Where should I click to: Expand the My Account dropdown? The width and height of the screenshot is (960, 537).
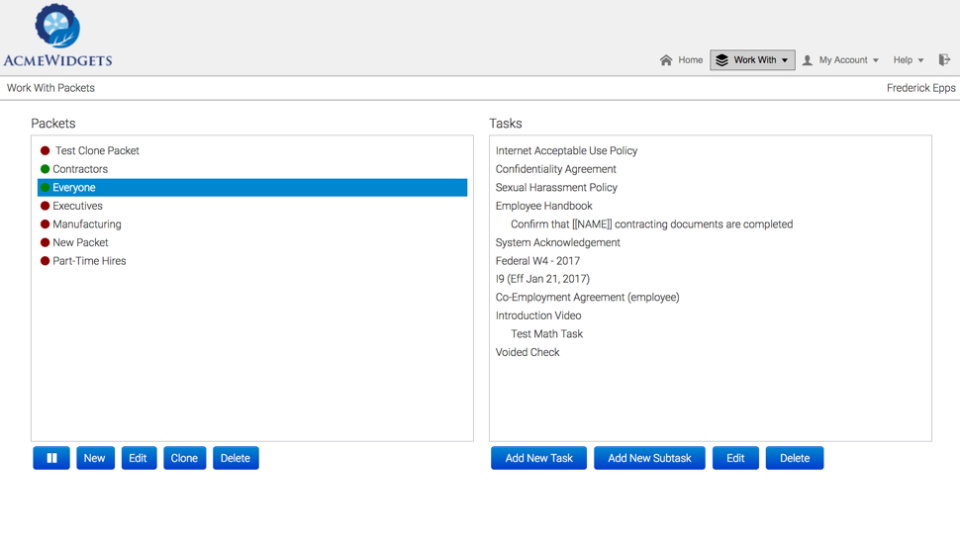pos(841,60)
